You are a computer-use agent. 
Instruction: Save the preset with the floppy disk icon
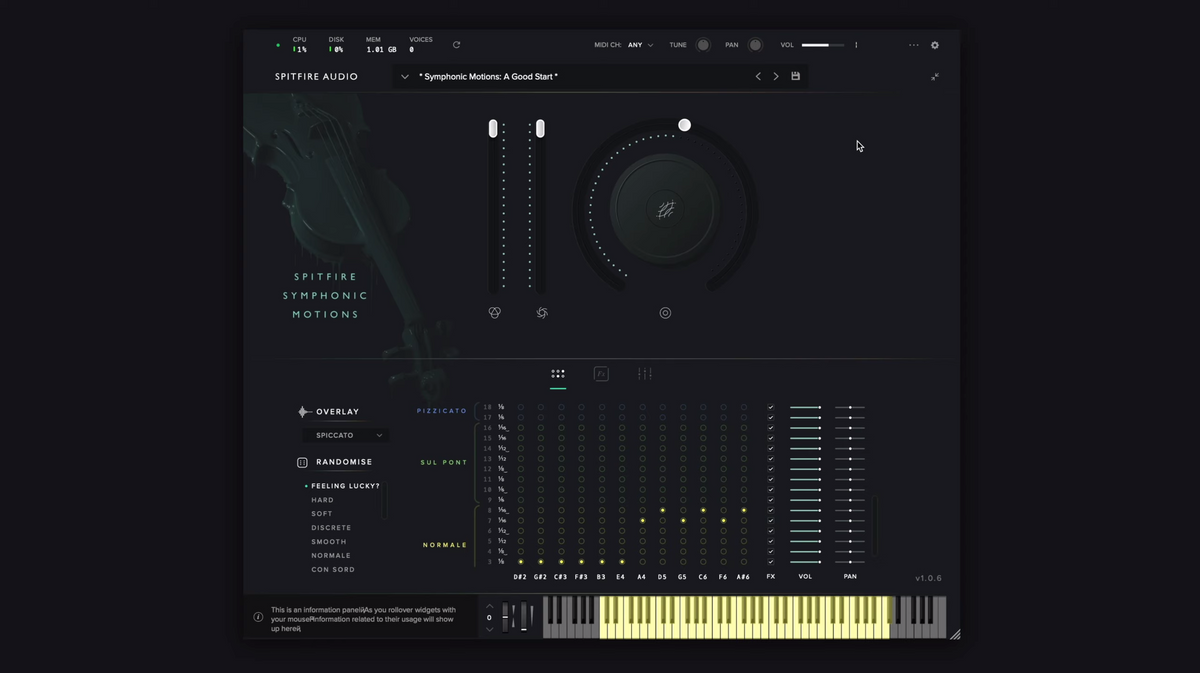point(796,76)
